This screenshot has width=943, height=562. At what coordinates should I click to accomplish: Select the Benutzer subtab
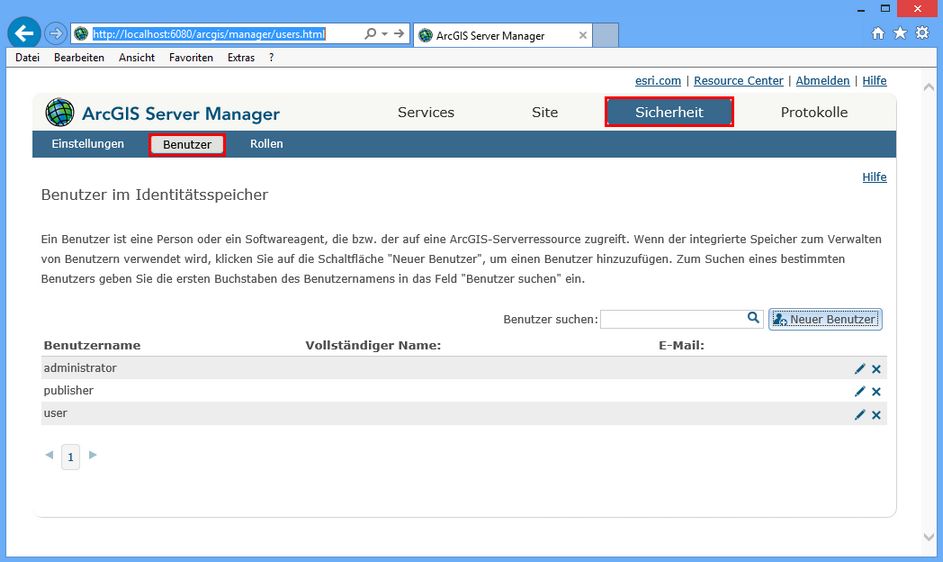(187, 144)
